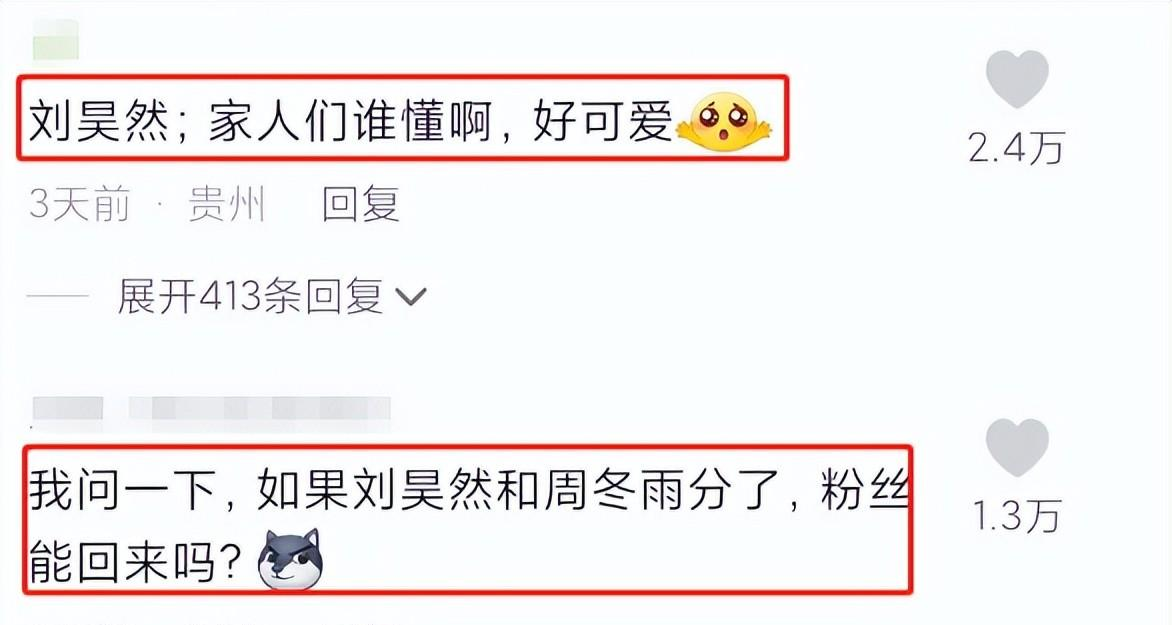
Task: Click the chevron arrow after 展开413条回复
Action: pyautogui.click(x=410, y=298)
